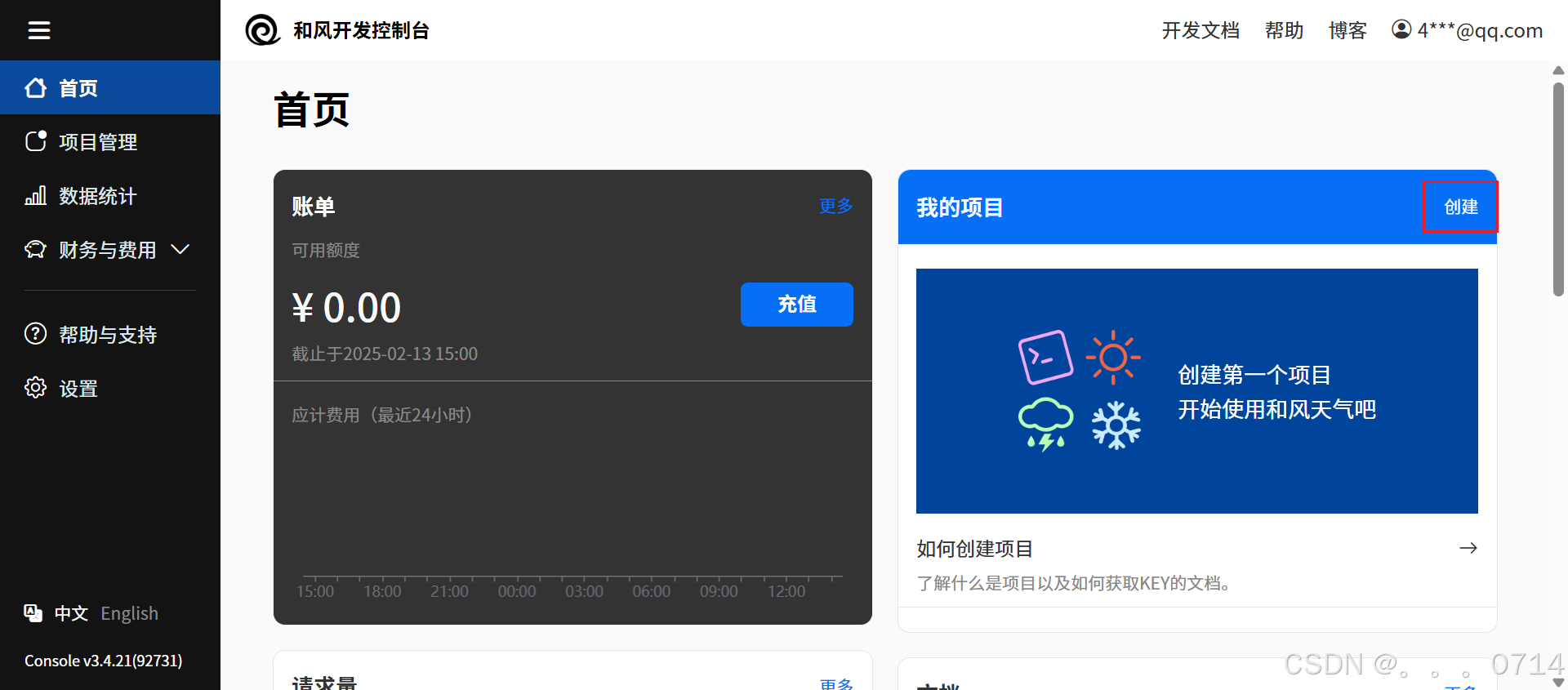Screen dimensions: 1568x690
Task: Click the 创建第一个项目 banner
Action: click(x=1197, y=391)
